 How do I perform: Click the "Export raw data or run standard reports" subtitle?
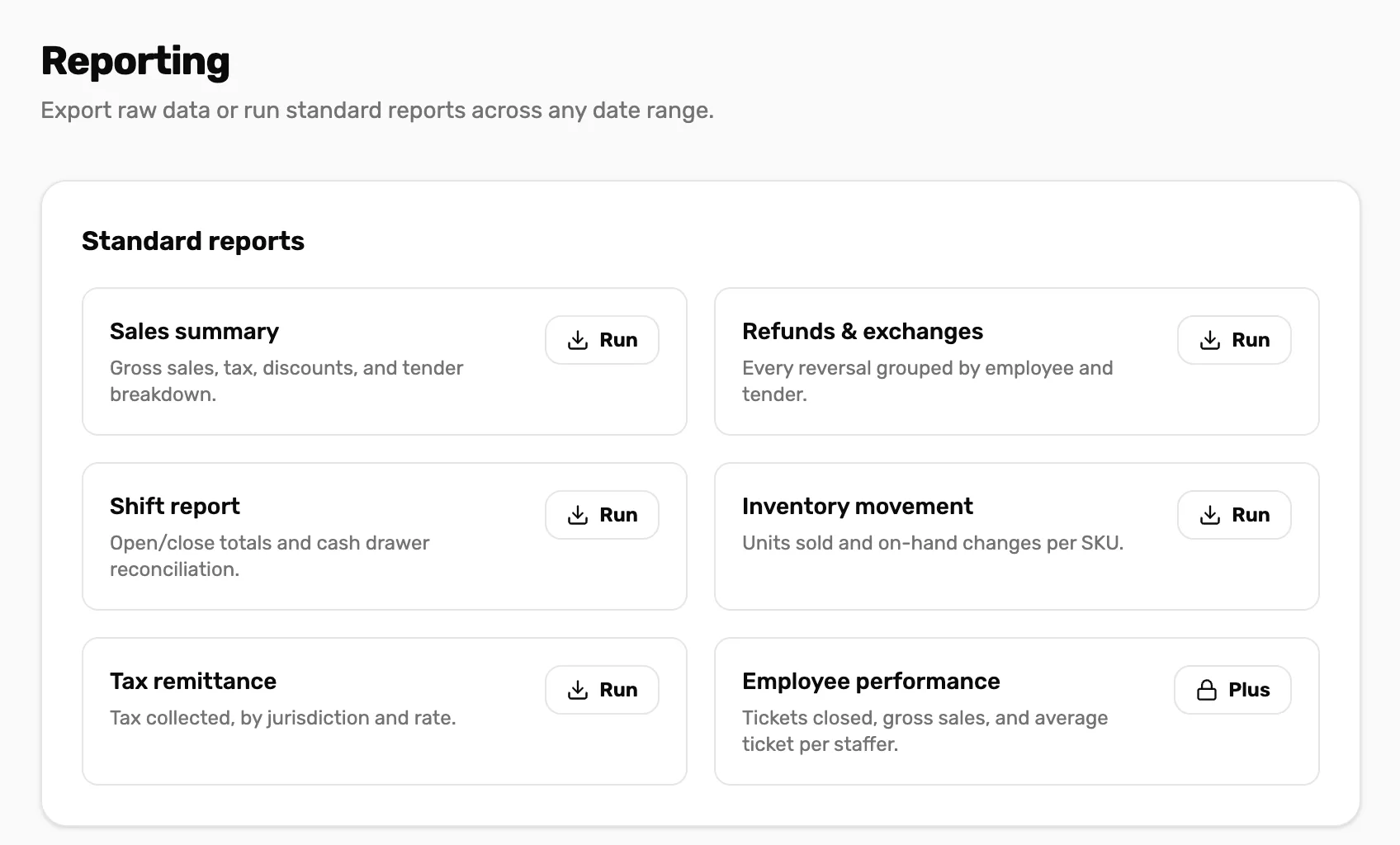377,111
